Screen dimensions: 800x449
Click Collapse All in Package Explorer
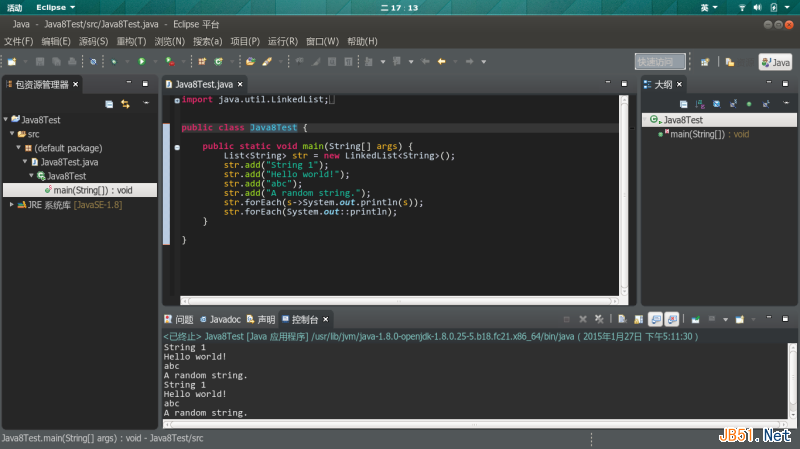109,103
